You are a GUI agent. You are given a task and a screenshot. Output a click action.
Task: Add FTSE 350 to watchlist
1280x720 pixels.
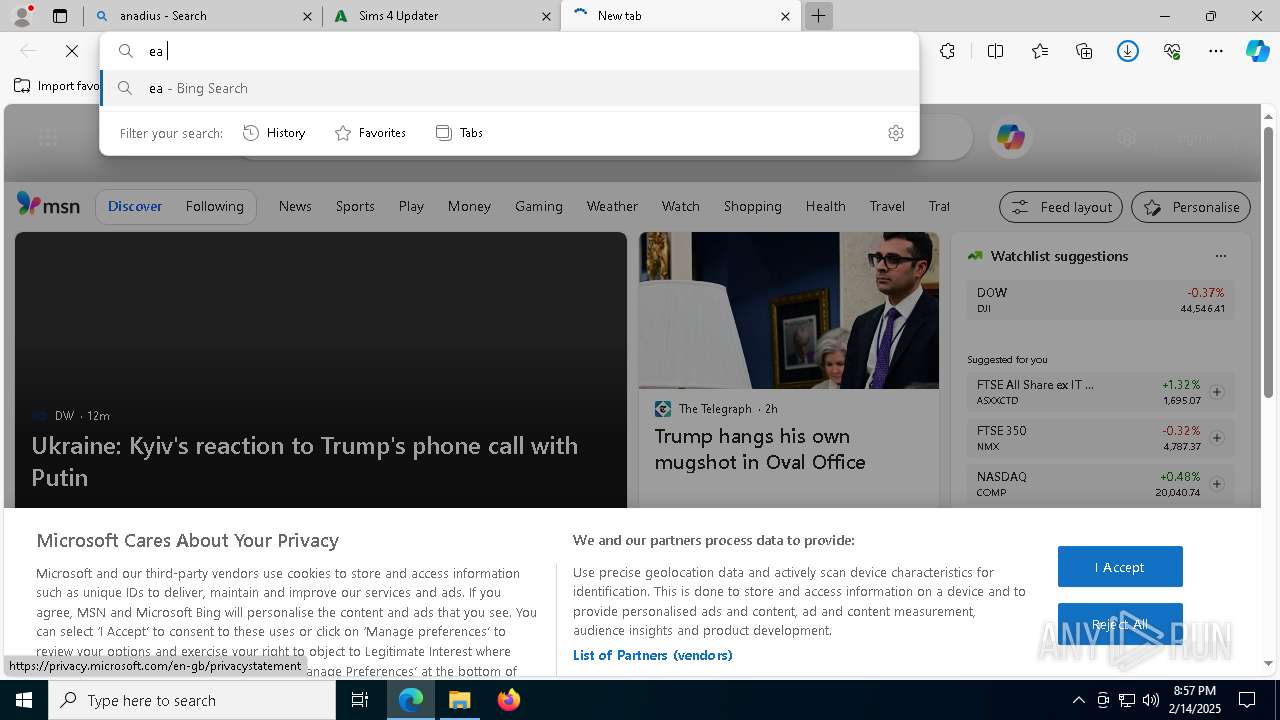(x=1217, y=438)
